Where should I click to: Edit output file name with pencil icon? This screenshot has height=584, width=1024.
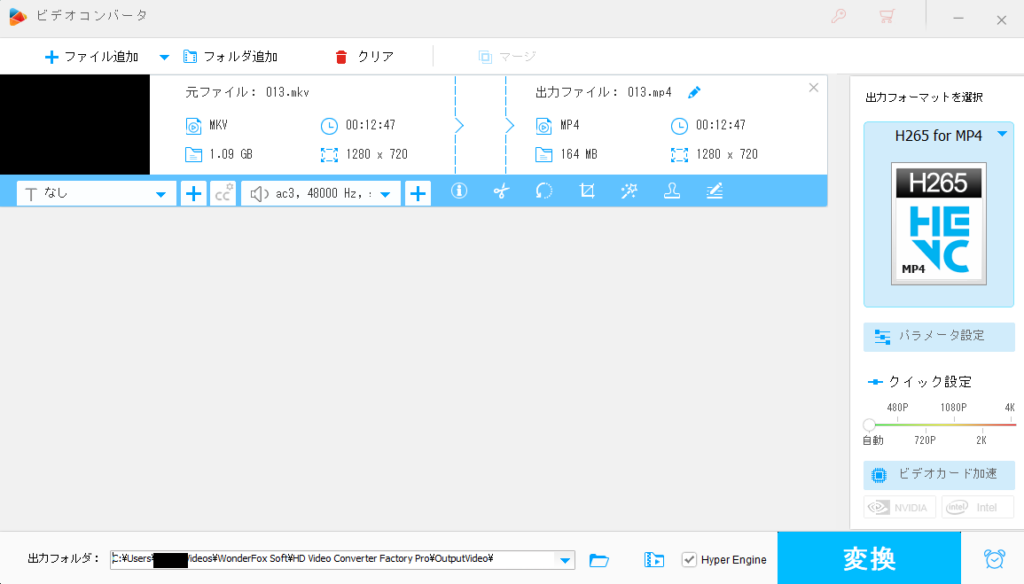click(694, 92)
